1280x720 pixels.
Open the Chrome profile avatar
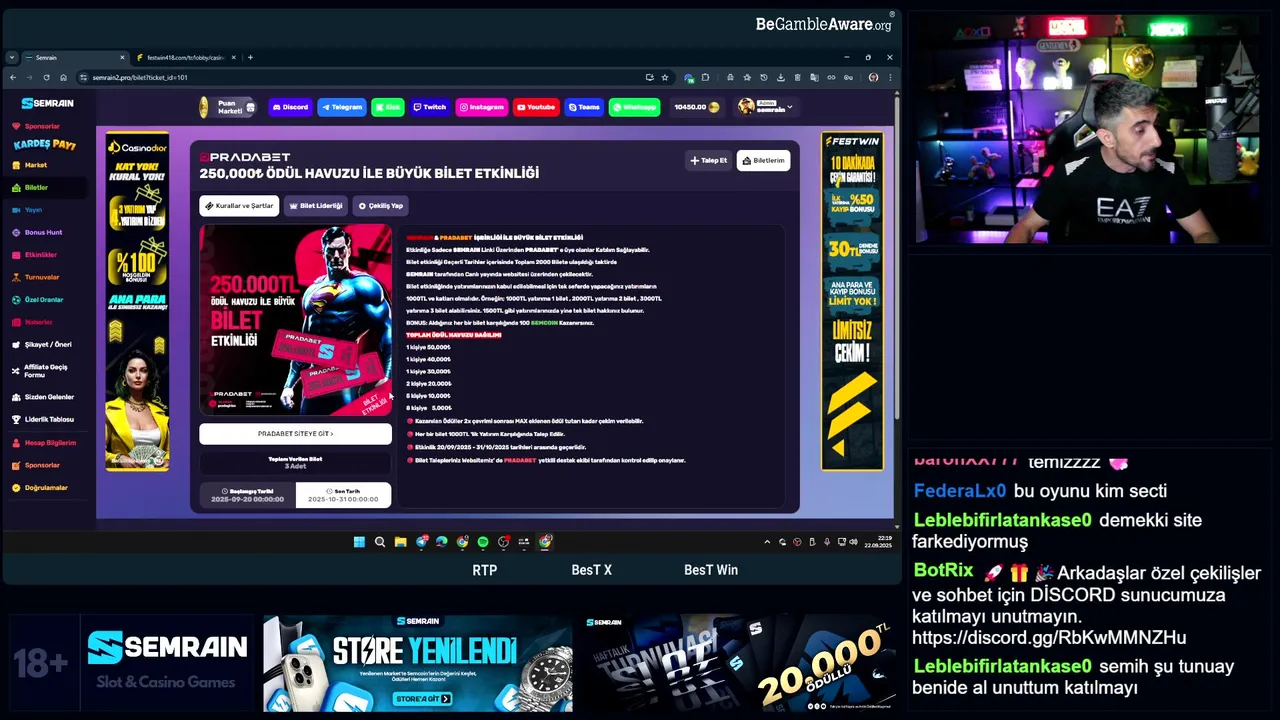(873, 77)
